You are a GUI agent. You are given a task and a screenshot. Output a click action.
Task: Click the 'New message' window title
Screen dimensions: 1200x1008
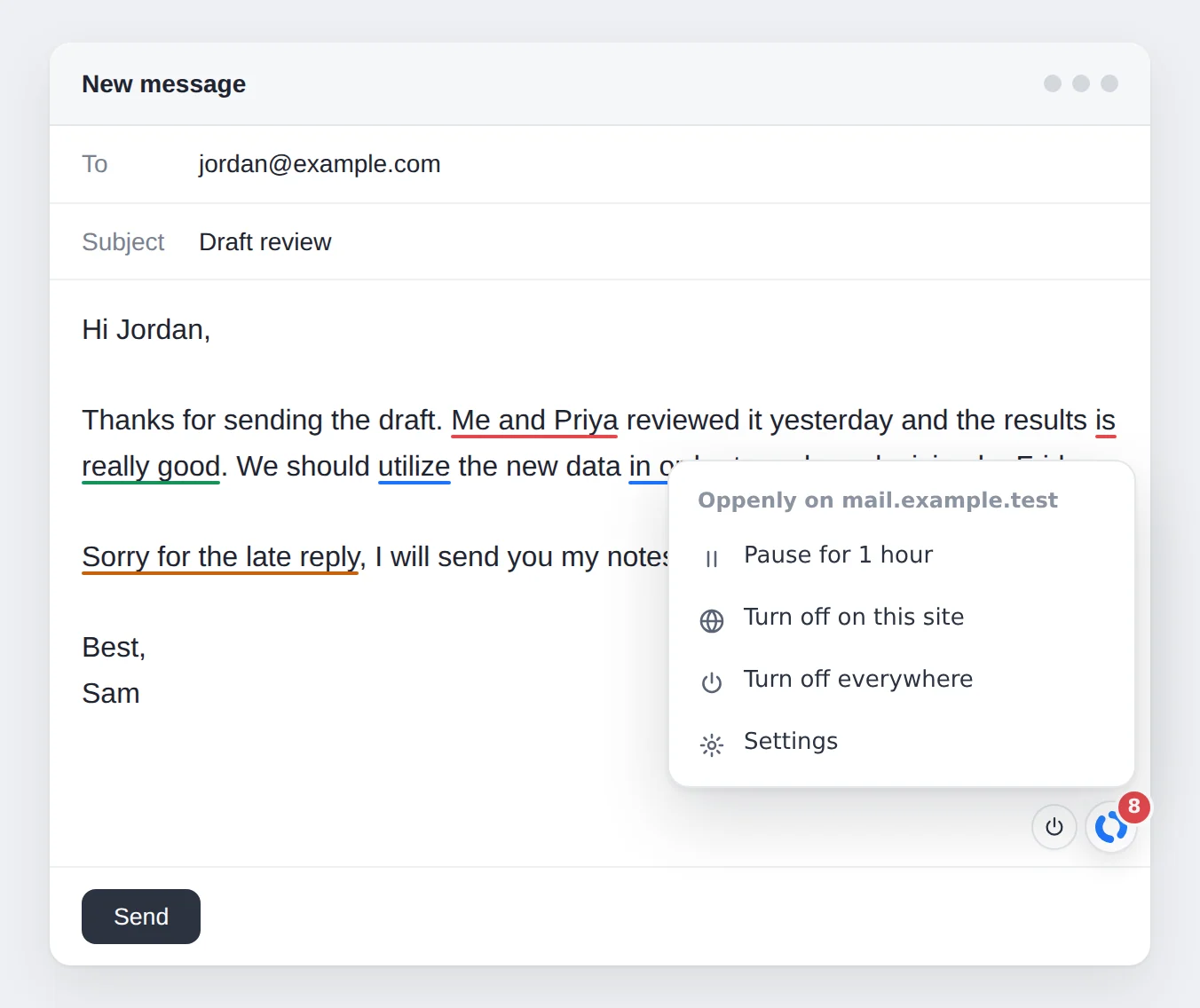tap(164, 83)
